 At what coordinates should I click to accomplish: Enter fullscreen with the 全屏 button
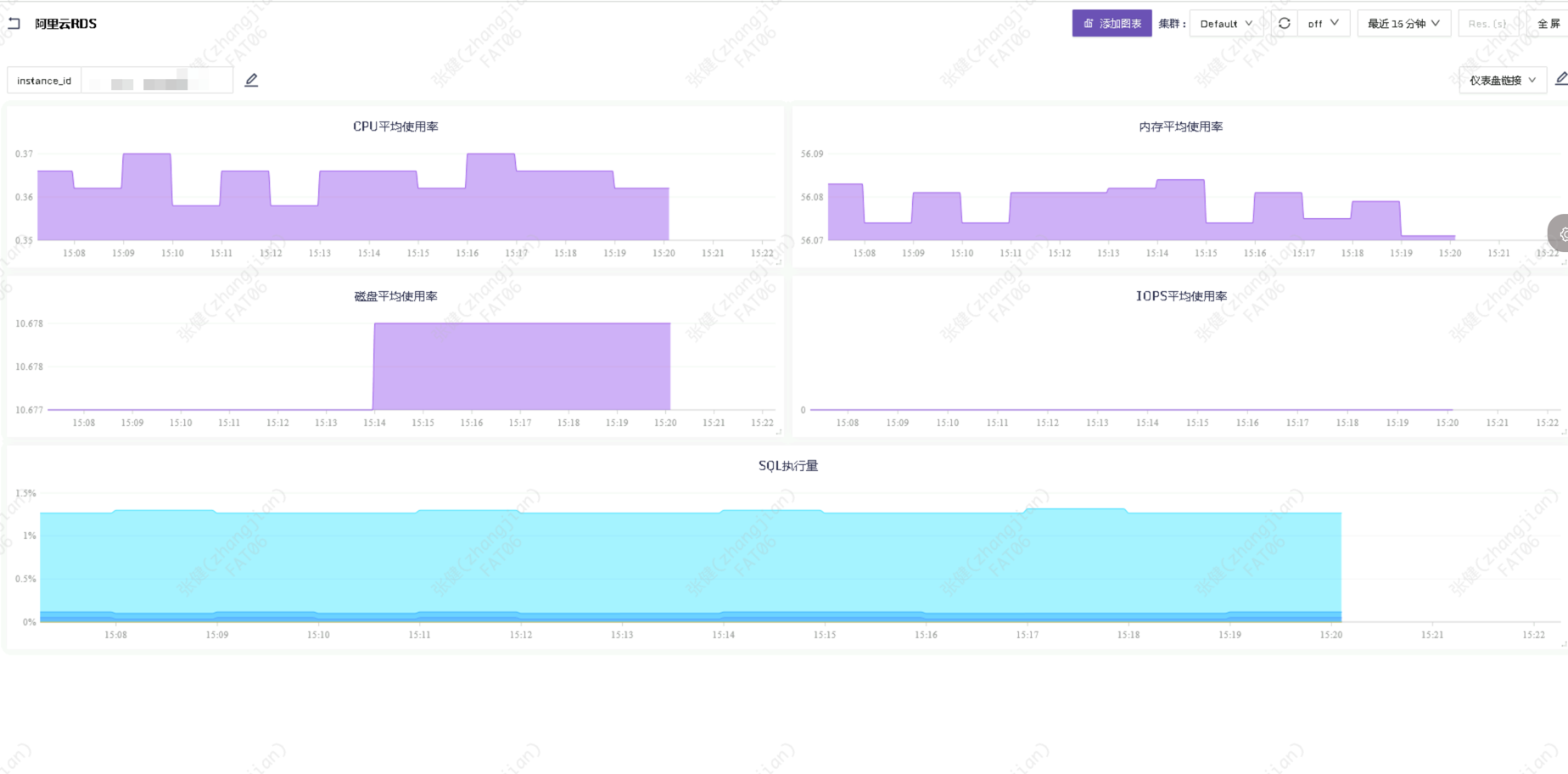(1548, 24)
